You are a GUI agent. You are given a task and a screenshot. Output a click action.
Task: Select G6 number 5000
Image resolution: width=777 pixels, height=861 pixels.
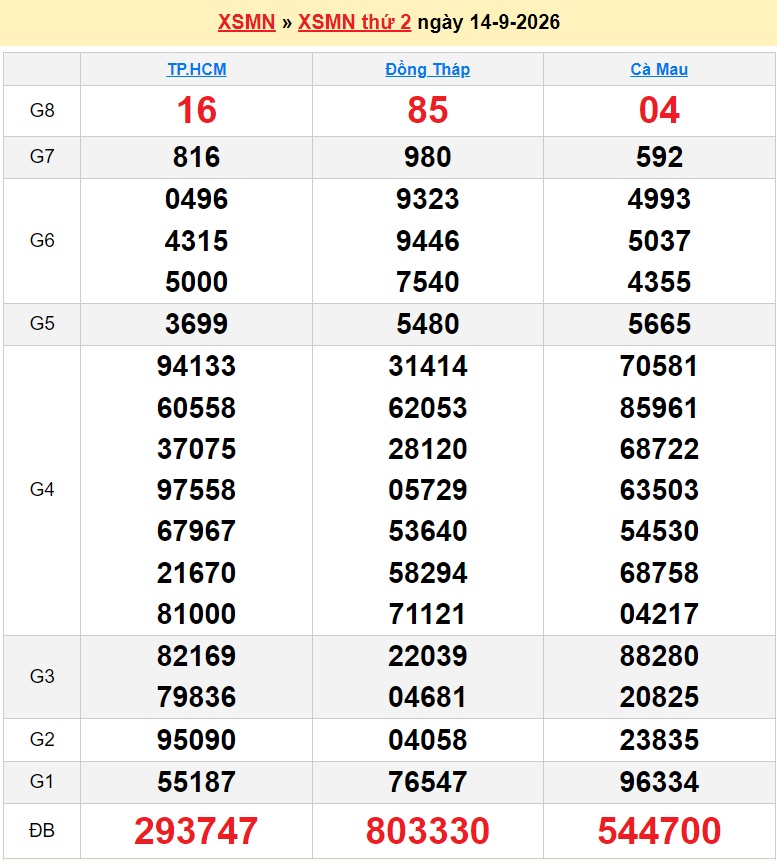(x=197, y=282)
